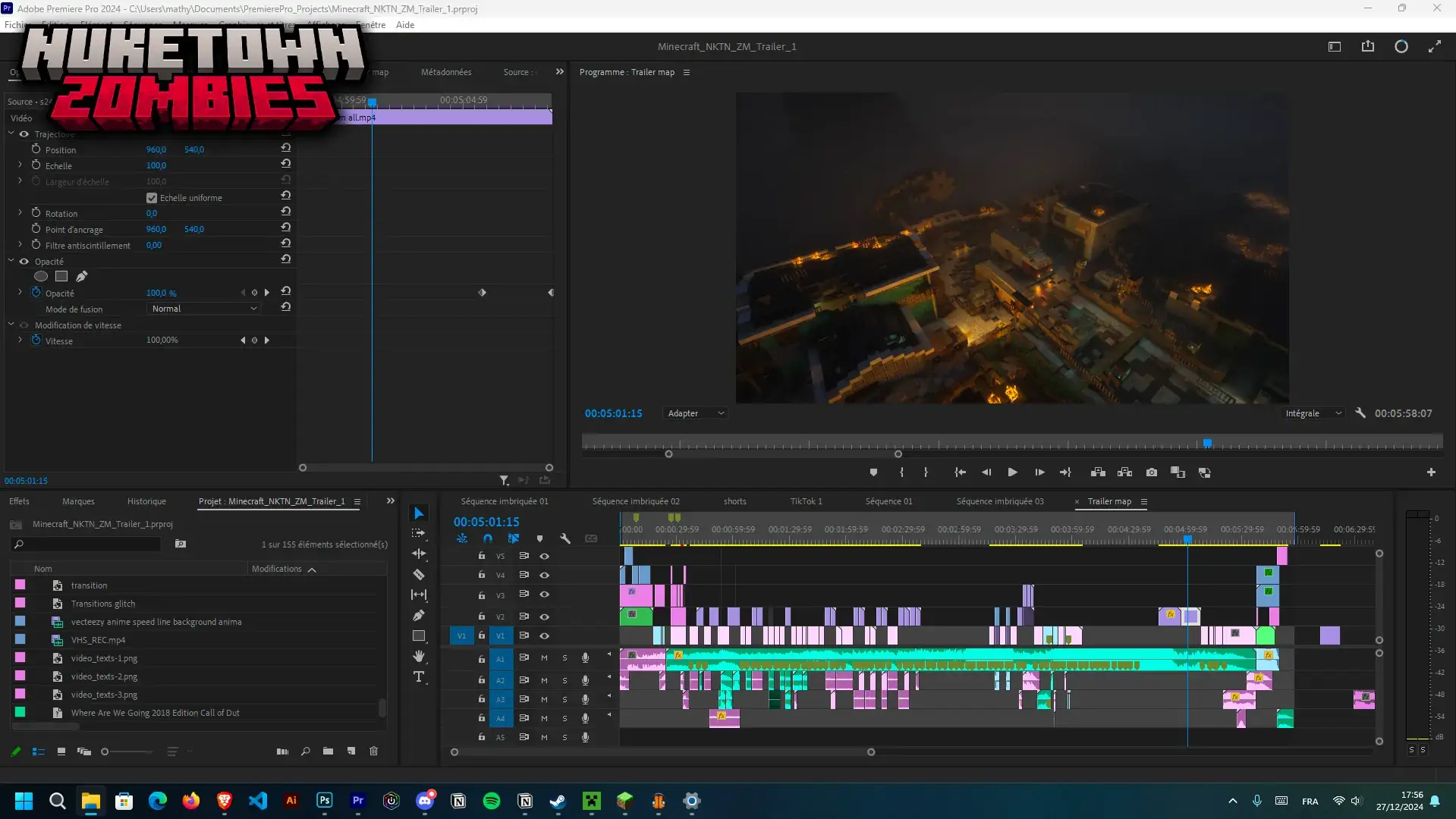Switch to the TikTok 1 sequence tab
This screenshot has width=1456, height=819.
[x=806, y=501]
